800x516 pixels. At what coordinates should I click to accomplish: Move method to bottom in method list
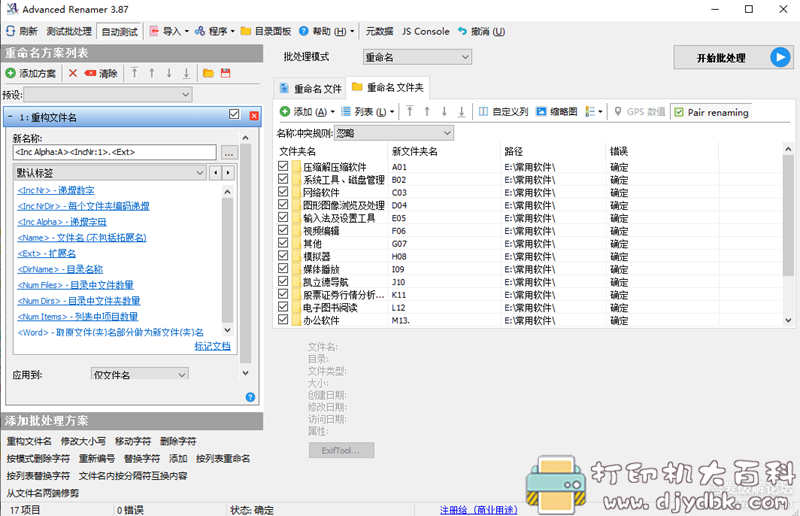tap(186, 73)
